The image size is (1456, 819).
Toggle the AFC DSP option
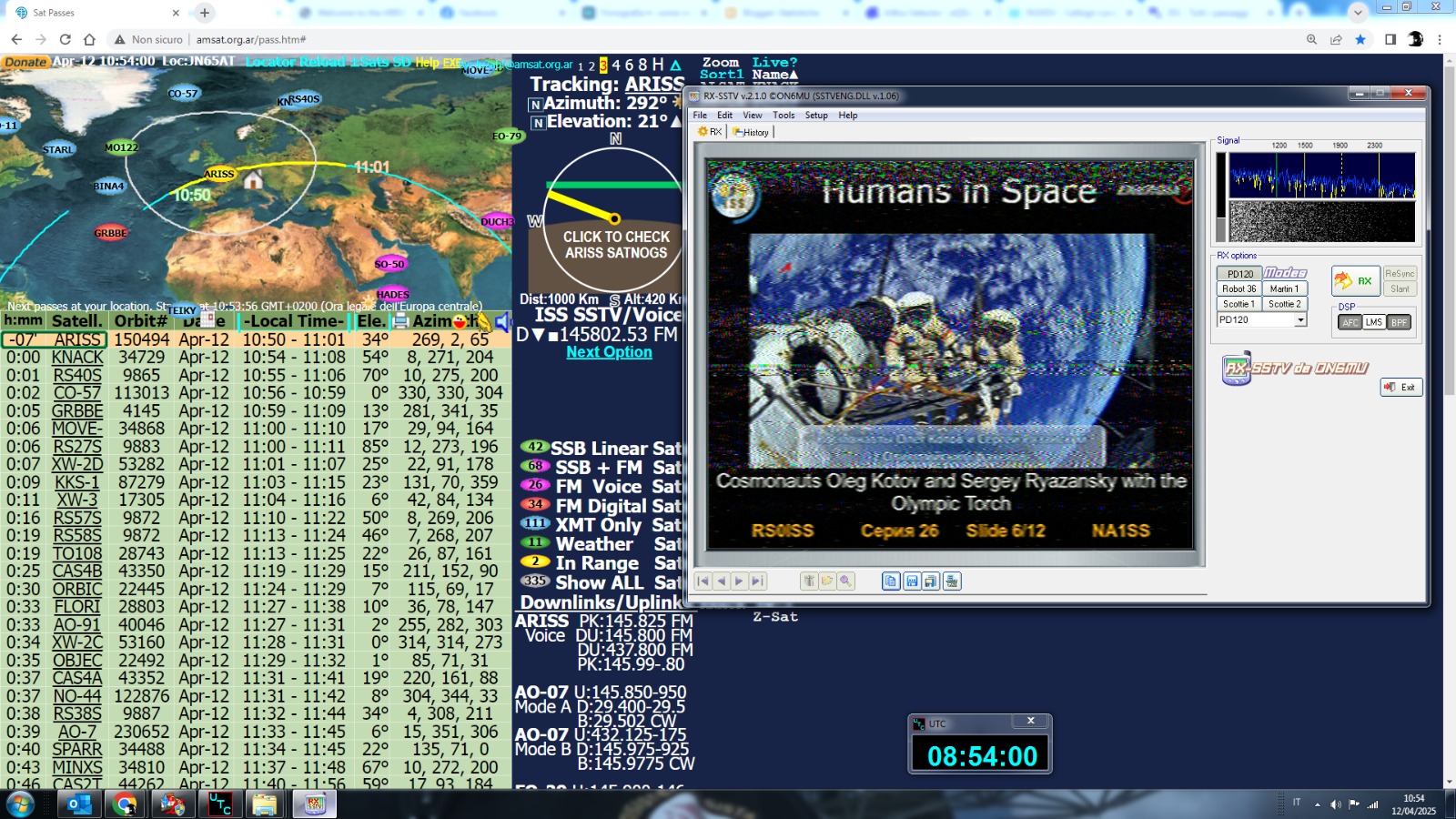[1350, 322]
